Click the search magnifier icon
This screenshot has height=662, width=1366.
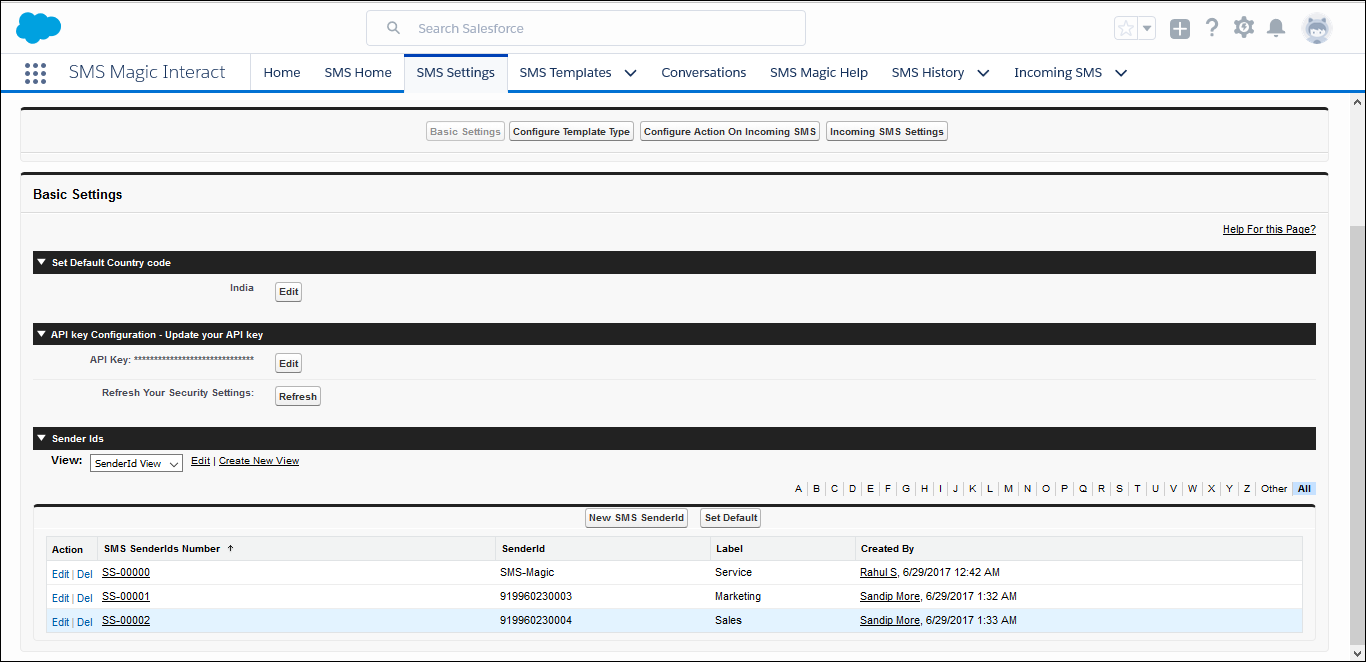click(394, 28)
